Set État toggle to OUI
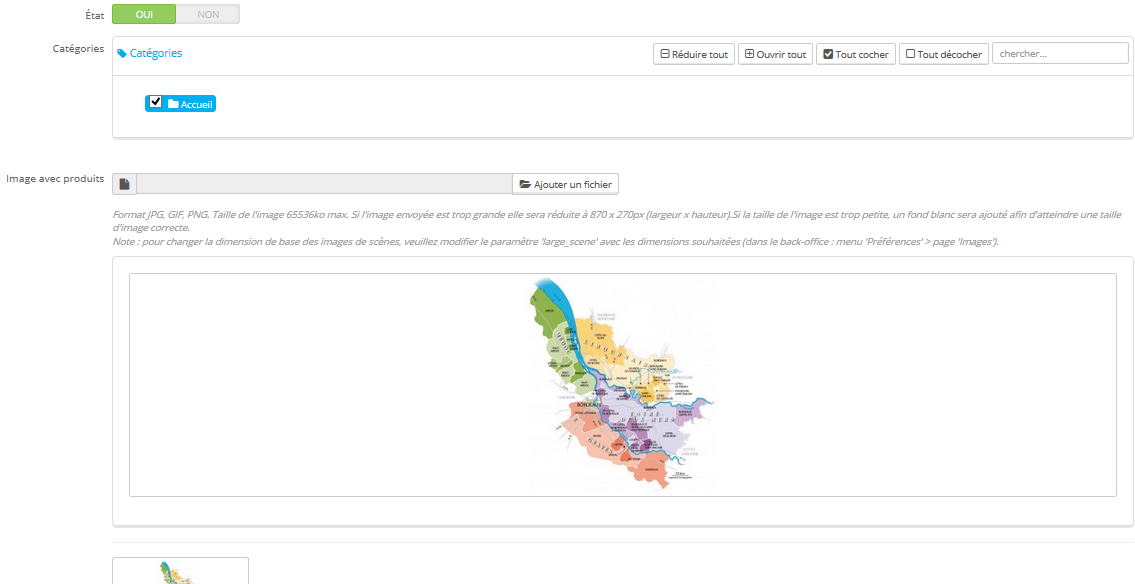Screen dimensions: 1135x584 144,14
